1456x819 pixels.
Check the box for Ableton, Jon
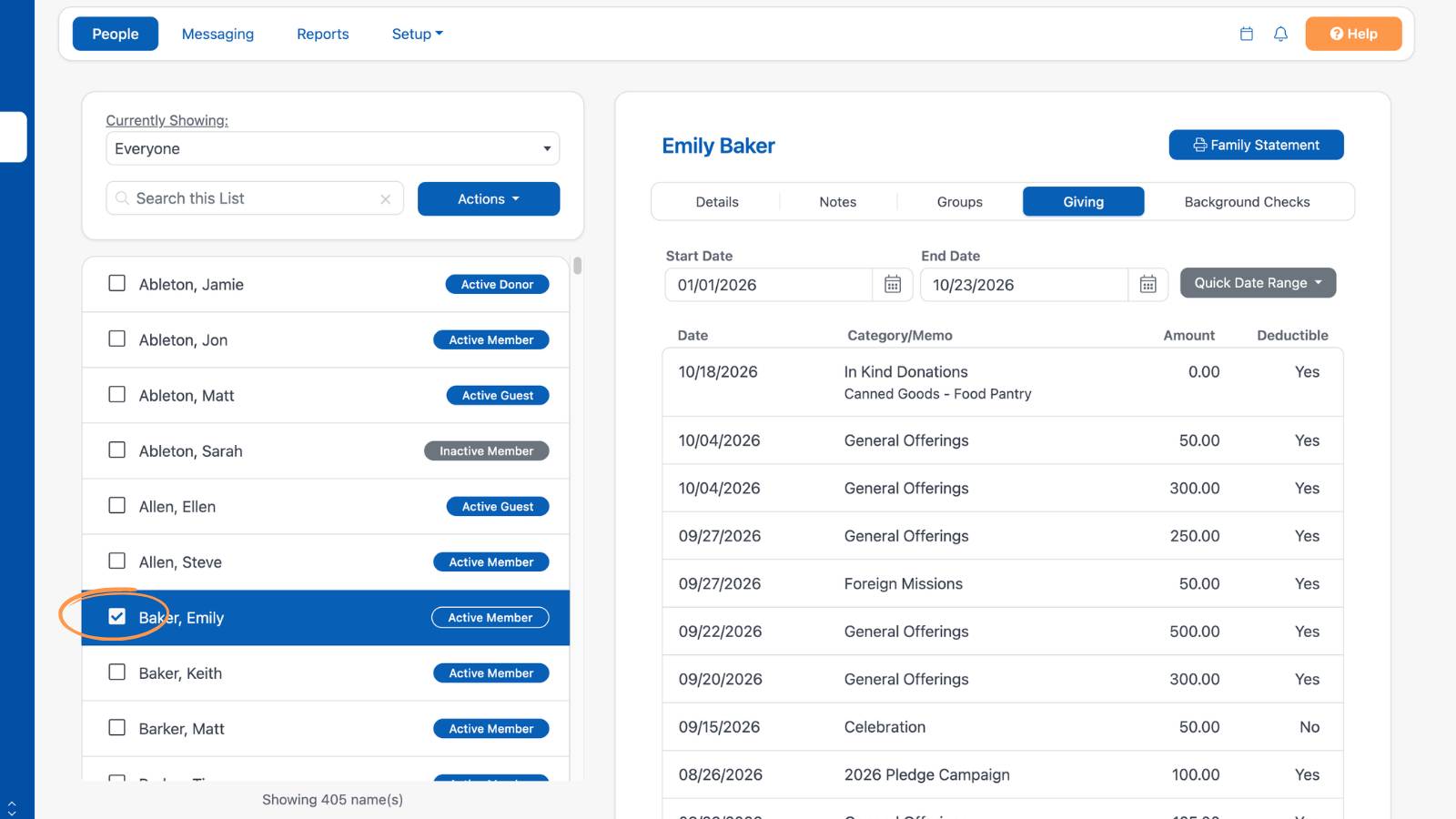click(117, 339)
